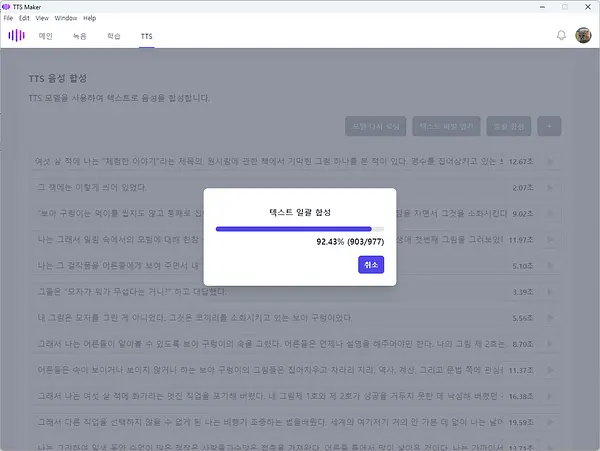The image size is (600, 451).
Task: Switch to the 학습 tab
Action: pyautogui.click(x=114, y=36)
